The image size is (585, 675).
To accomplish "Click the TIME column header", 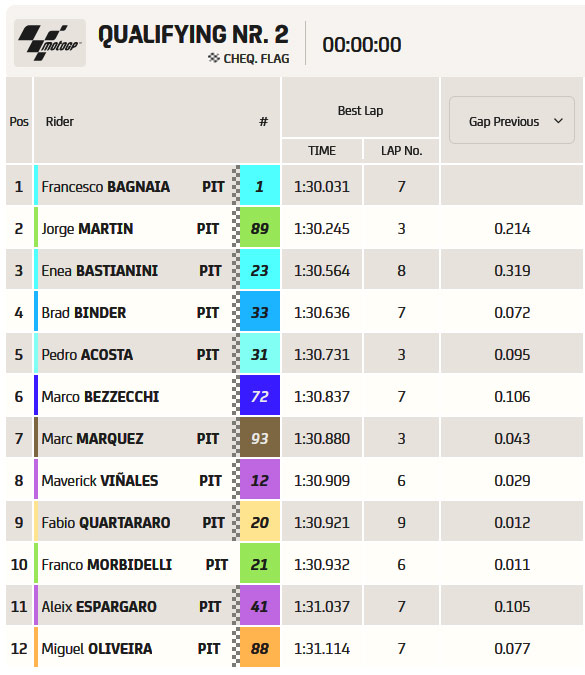I will pos(322,151).
